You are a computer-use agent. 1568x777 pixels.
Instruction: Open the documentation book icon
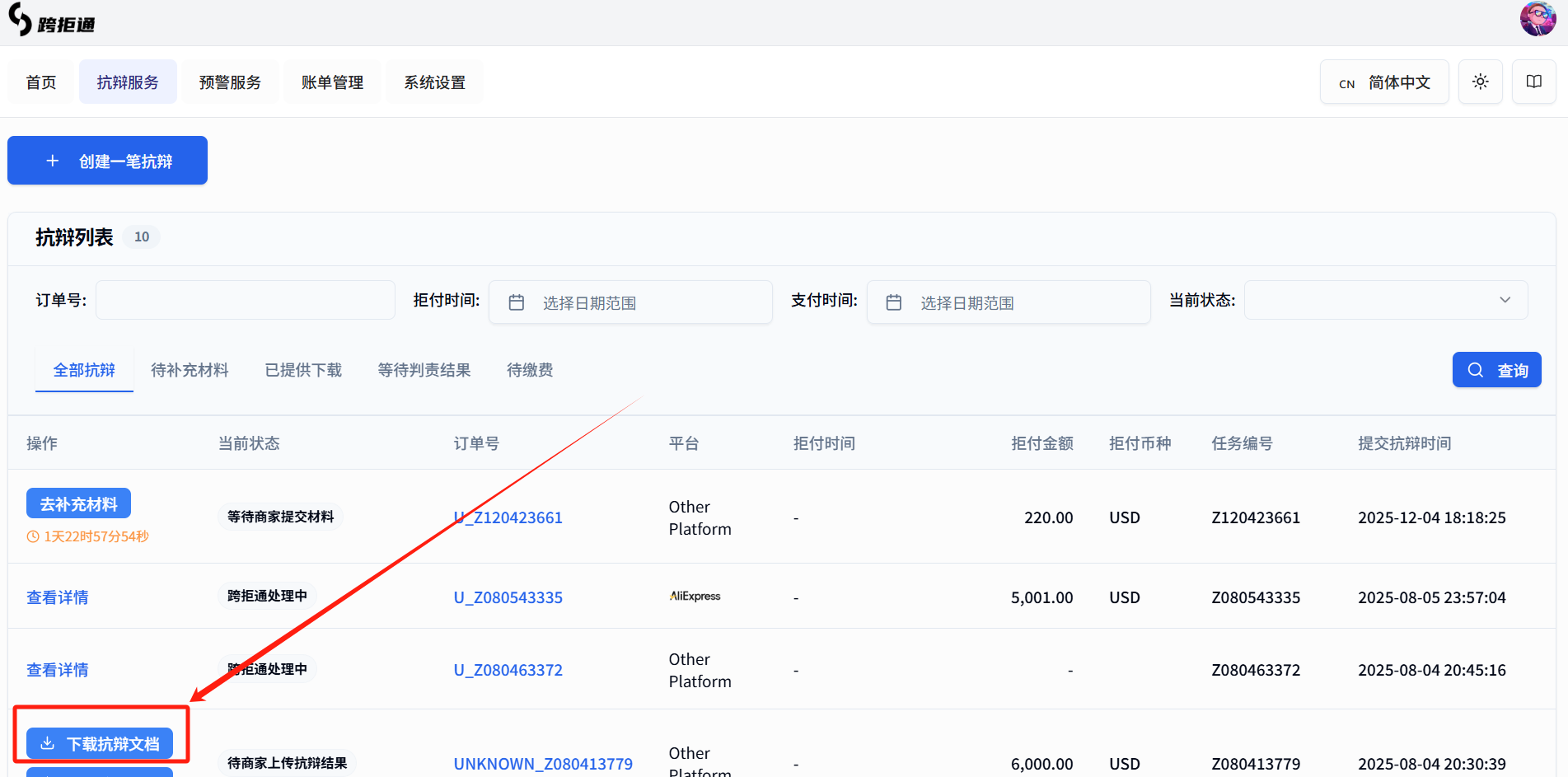pyautogui.click(x=1534, y=82)
